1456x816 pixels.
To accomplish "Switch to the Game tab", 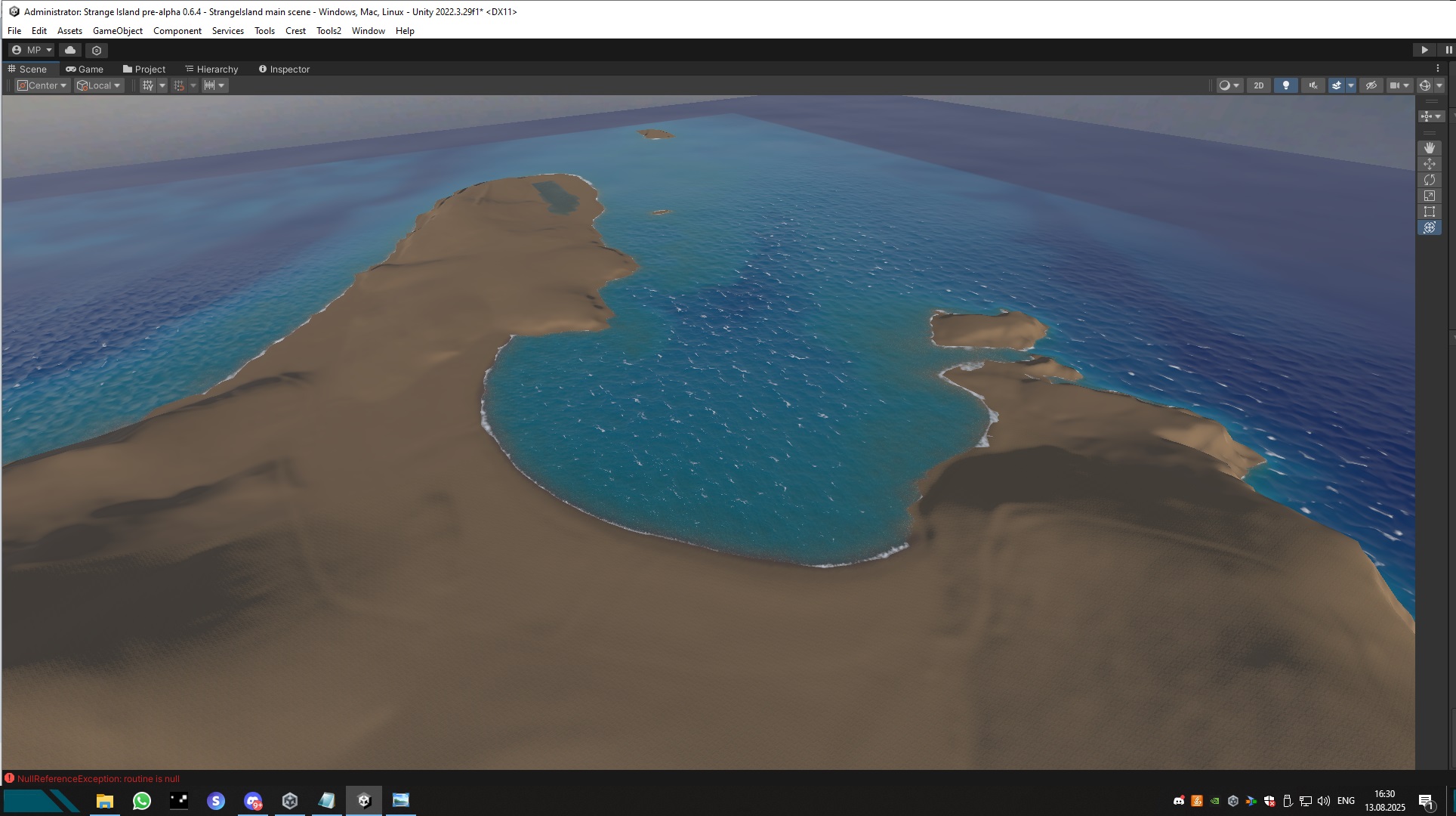I will click(85, 69).
